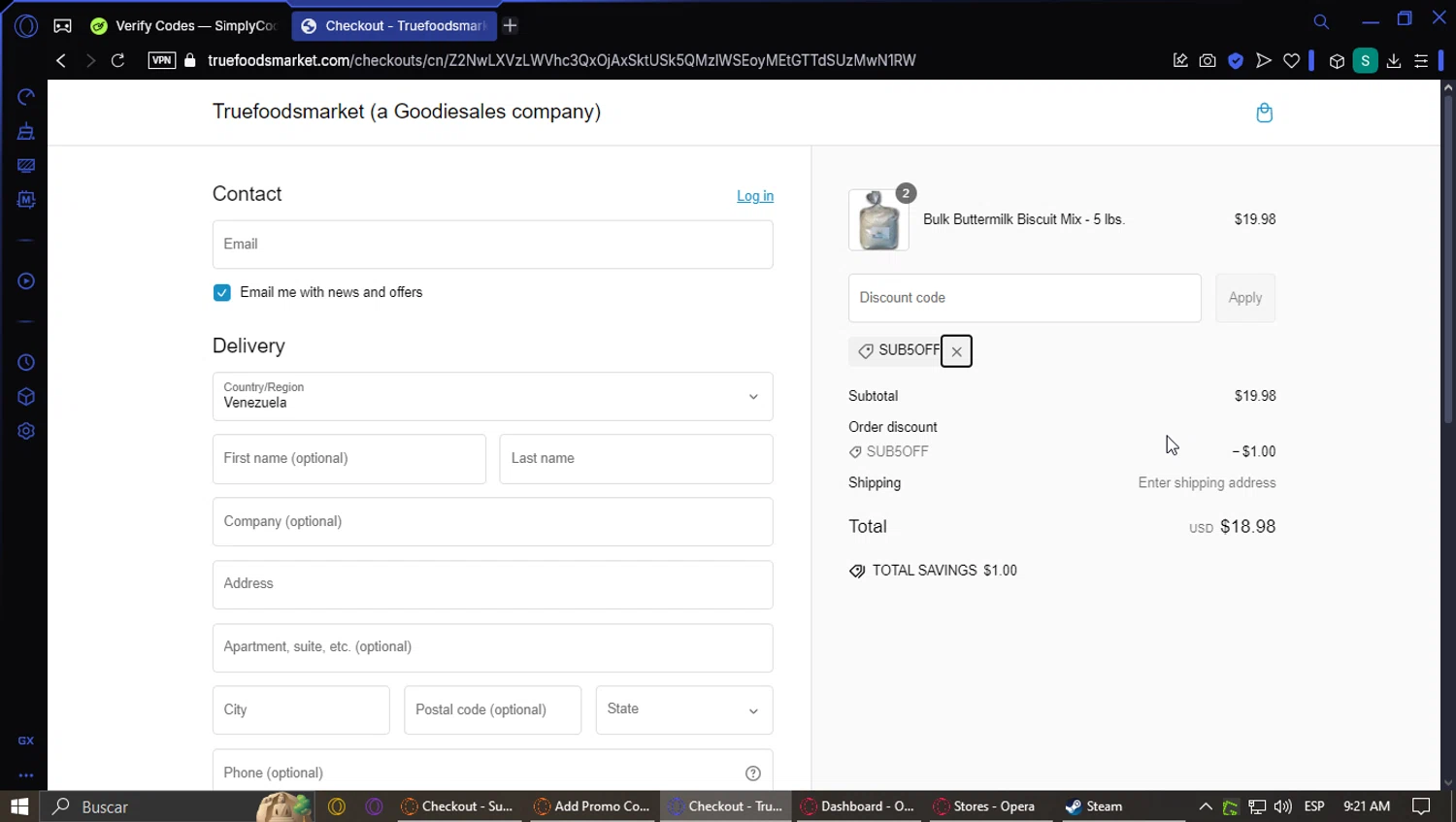Open Easy Setup sliders icon
The image size is (1456, 822).
[1421, 60]
